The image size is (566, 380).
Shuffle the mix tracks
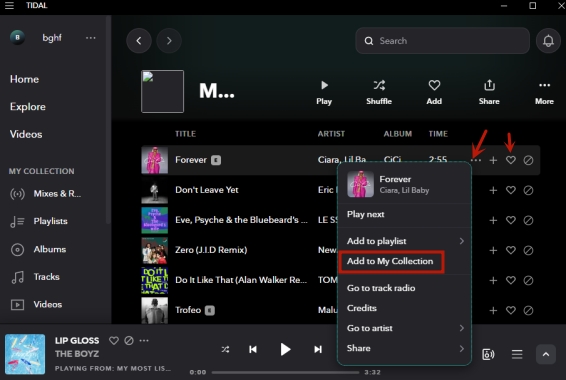point(379,93)
